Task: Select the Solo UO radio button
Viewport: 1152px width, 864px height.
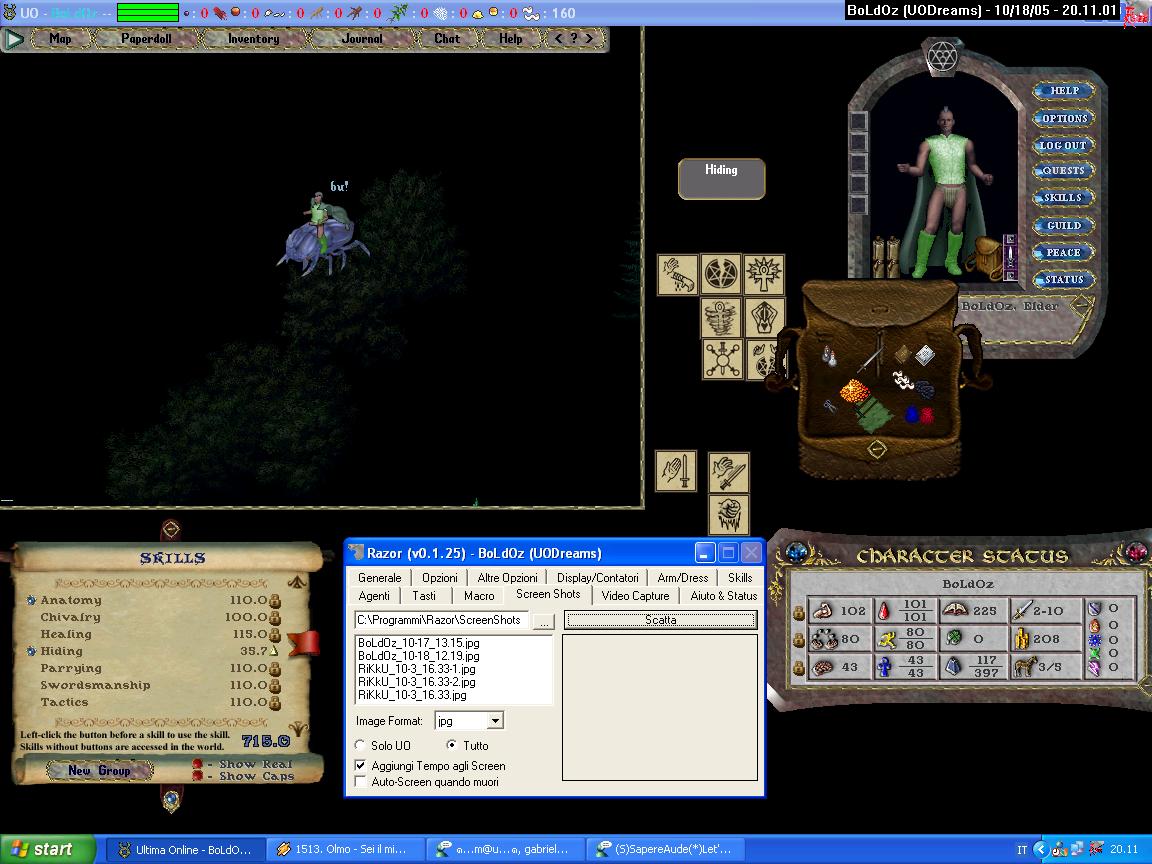Action: (360, 745)
